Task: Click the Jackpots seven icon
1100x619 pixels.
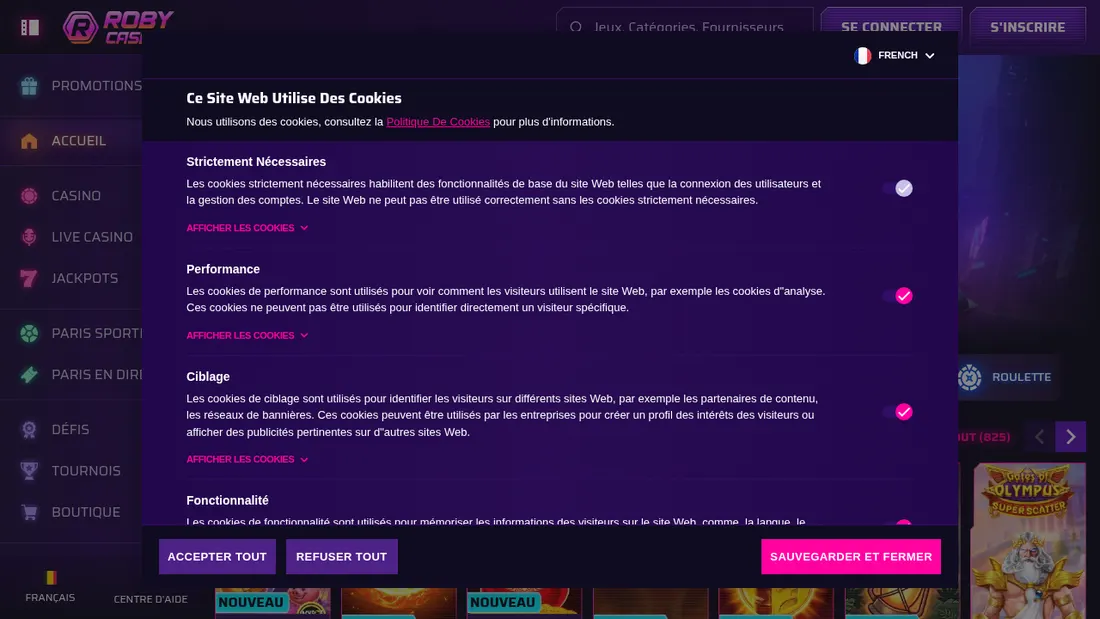Action: coord(29,279)
